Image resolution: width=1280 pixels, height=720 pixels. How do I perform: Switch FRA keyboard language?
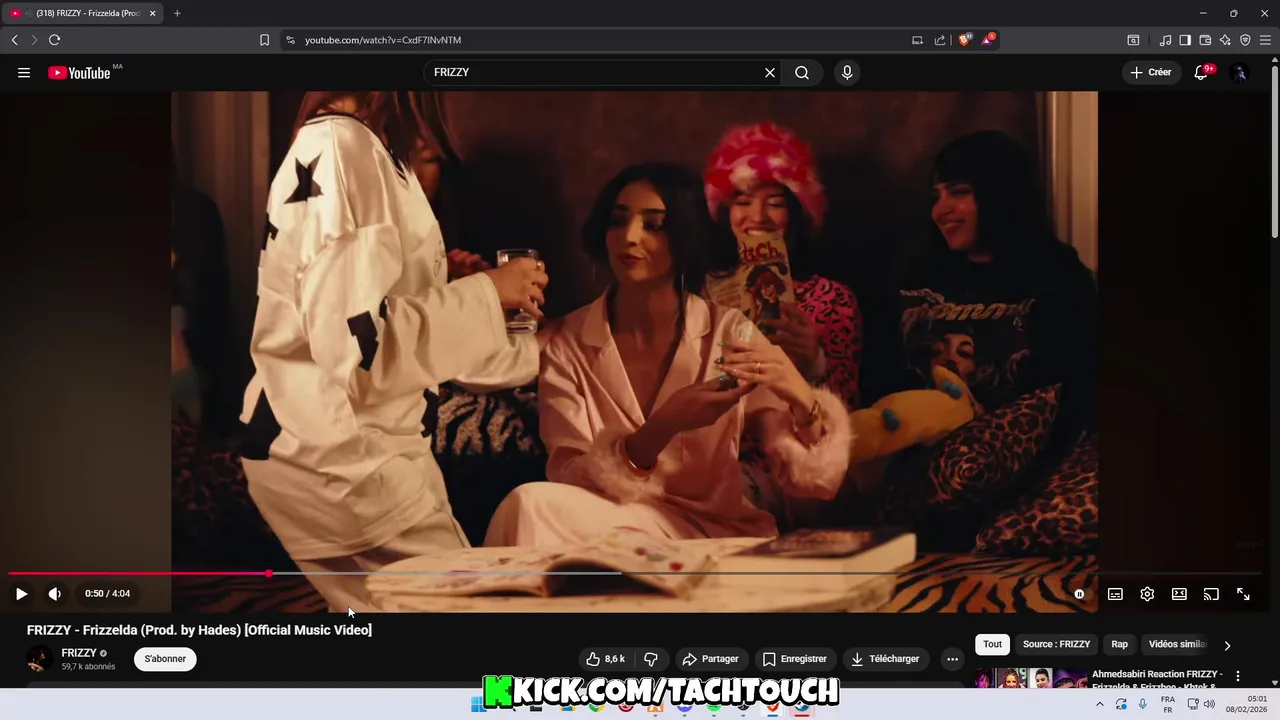pos(1168,705)
